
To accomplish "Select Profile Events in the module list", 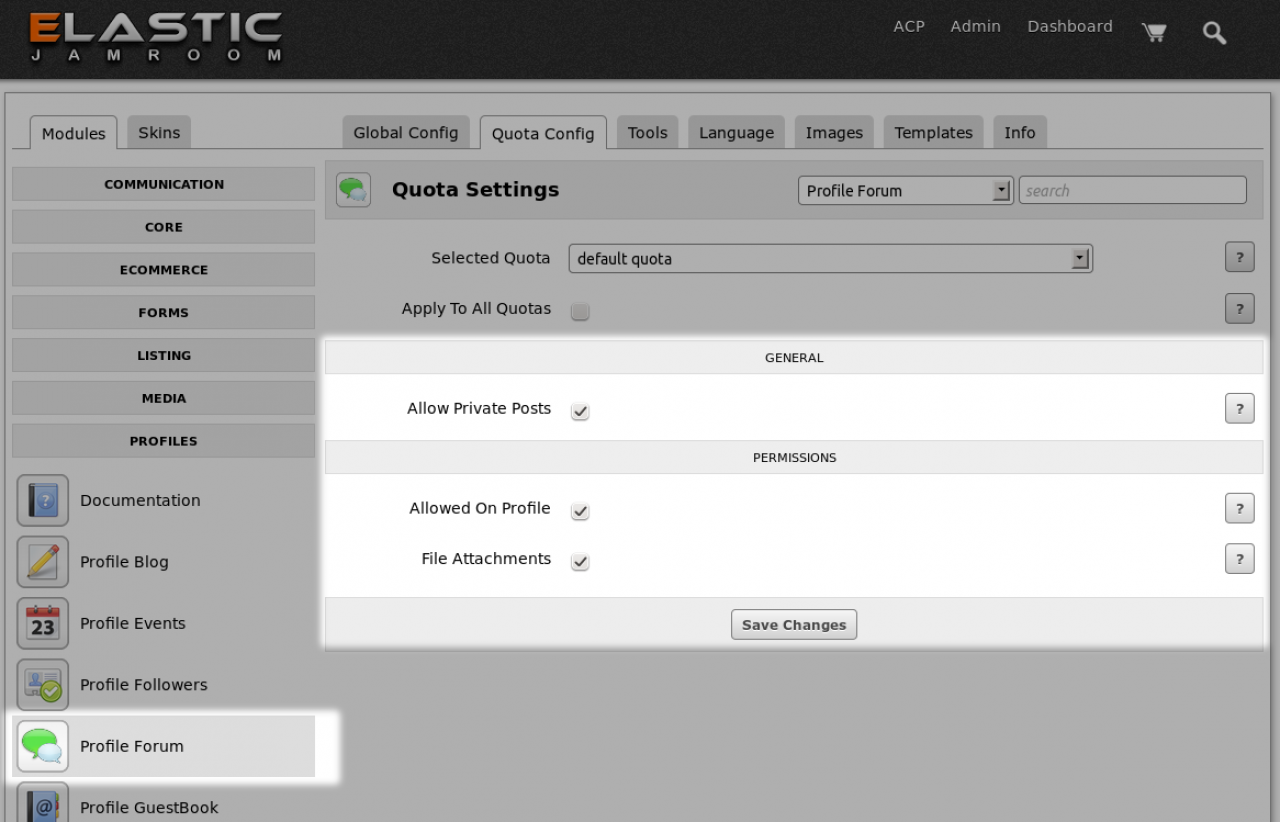I will pyautogui.click(x=133, y=623).
